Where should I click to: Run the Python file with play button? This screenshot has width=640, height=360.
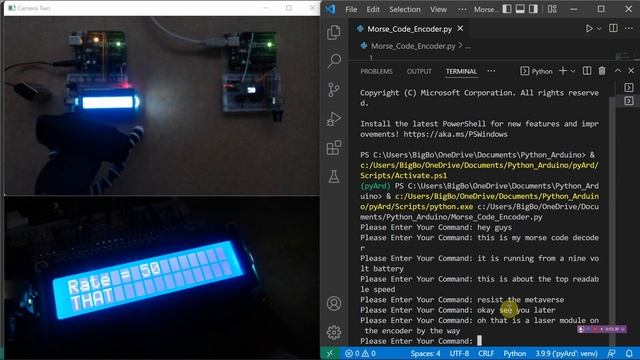click(589, 29)
